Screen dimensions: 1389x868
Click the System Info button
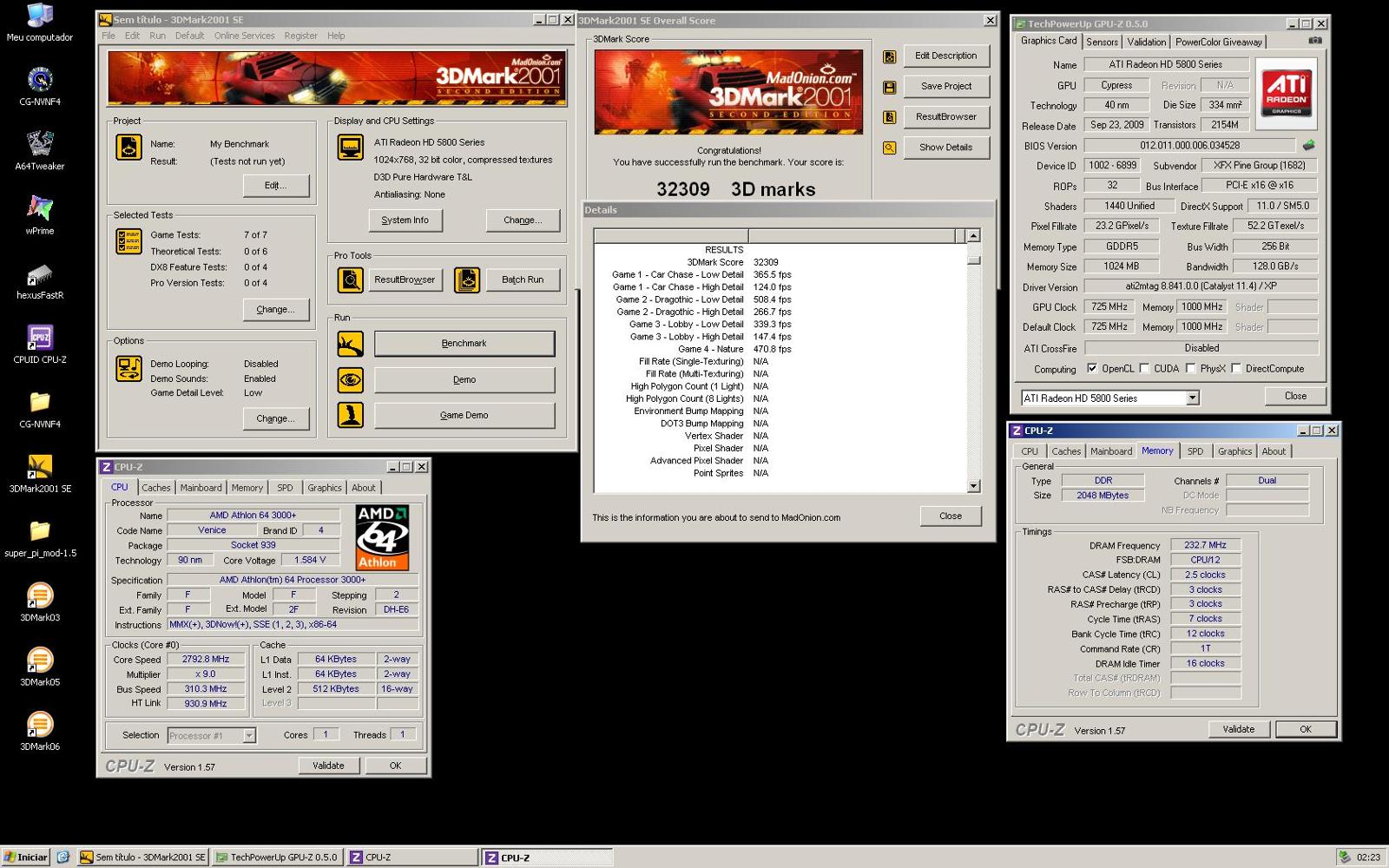coord(405,220)
